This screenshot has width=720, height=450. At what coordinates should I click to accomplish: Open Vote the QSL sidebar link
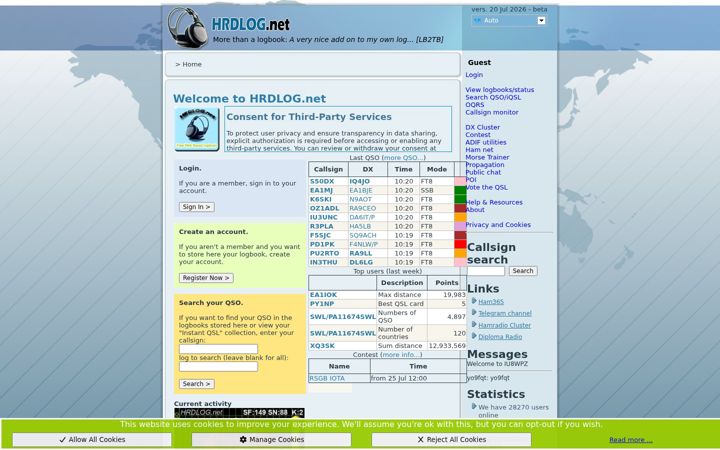(487, 187)
